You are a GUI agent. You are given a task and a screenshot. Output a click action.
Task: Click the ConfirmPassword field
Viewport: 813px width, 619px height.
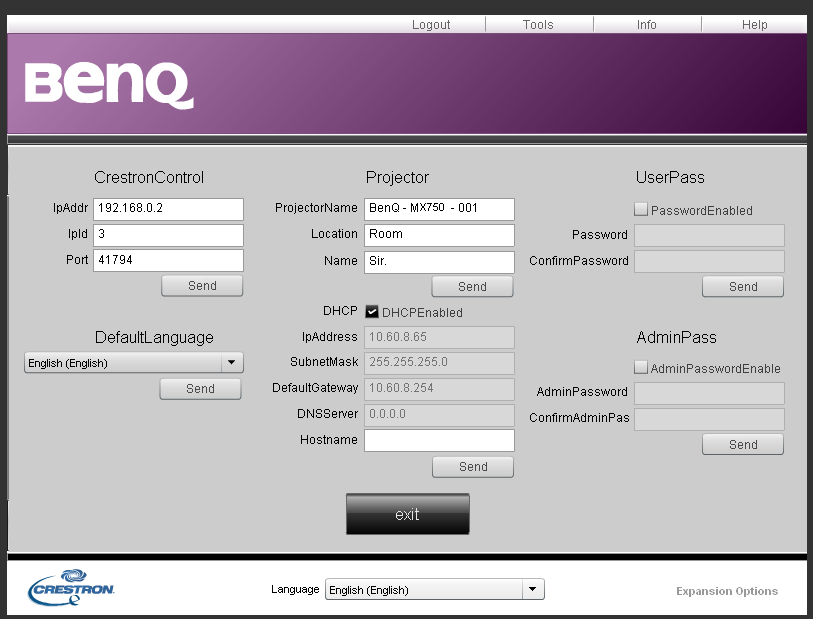tap(709, 261)
